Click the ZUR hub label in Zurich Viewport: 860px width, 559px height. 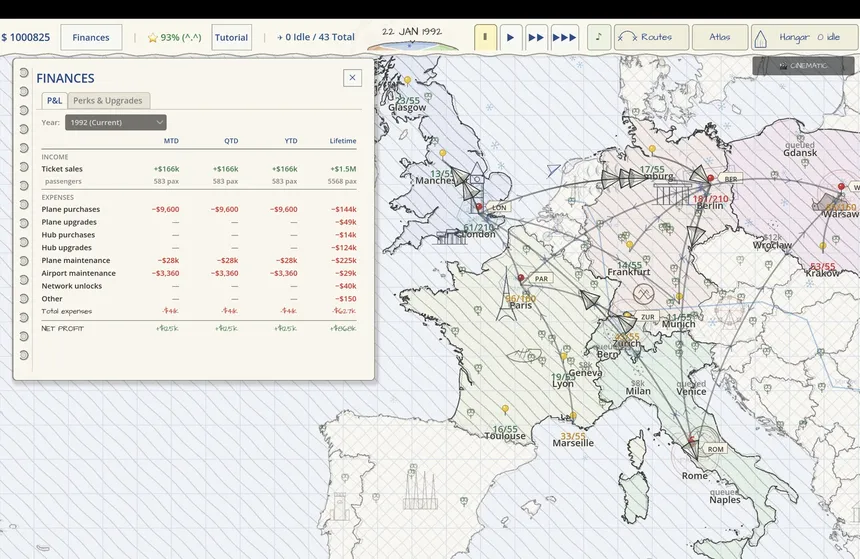click(x=647, y=317)
